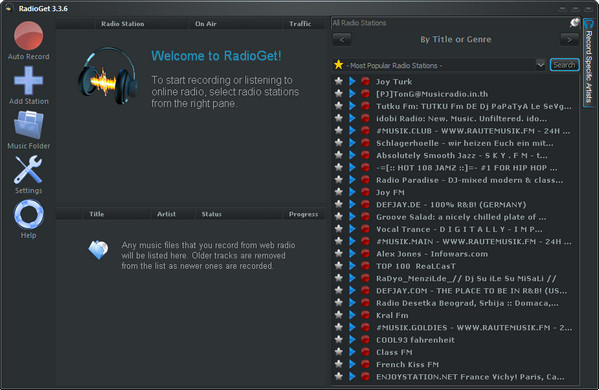Open Add Station plus icon

click(29, 80)
